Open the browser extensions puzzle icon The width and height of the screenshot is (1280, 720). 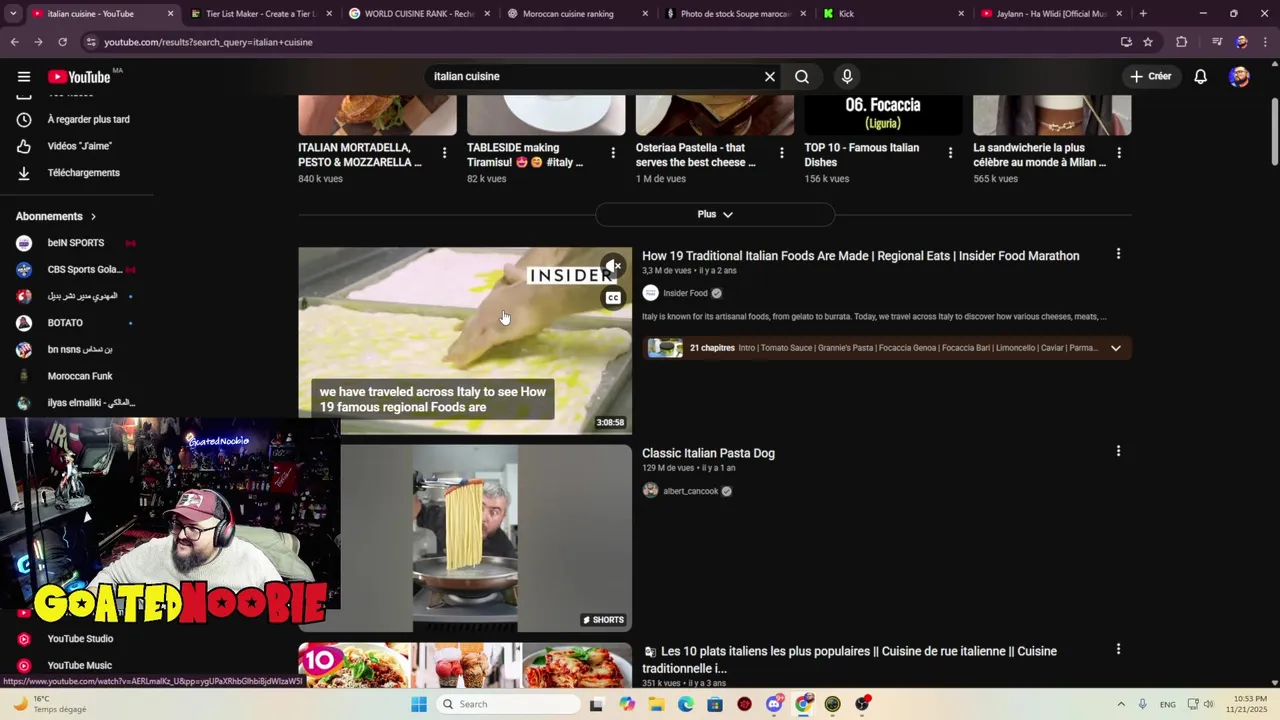(1182, 42)
